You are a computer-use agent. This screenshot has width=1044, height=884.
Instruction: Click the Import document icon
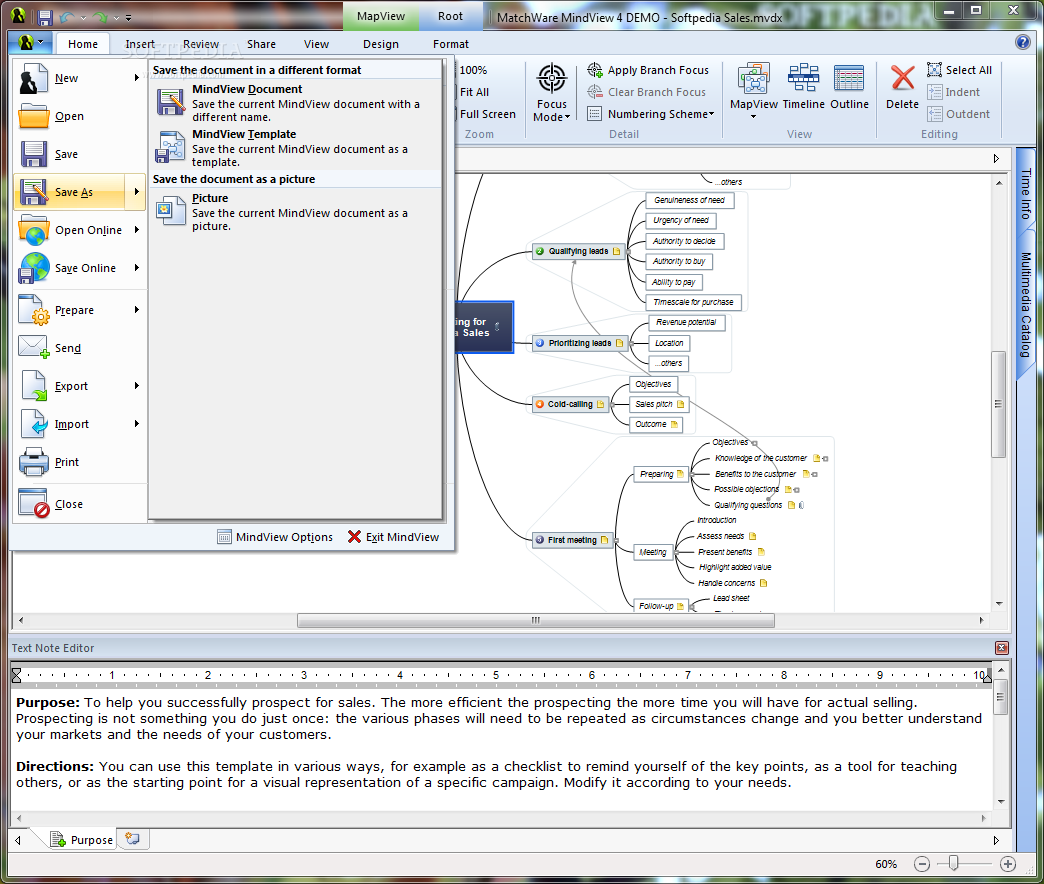pyautogui.click(x=33, y=424)
